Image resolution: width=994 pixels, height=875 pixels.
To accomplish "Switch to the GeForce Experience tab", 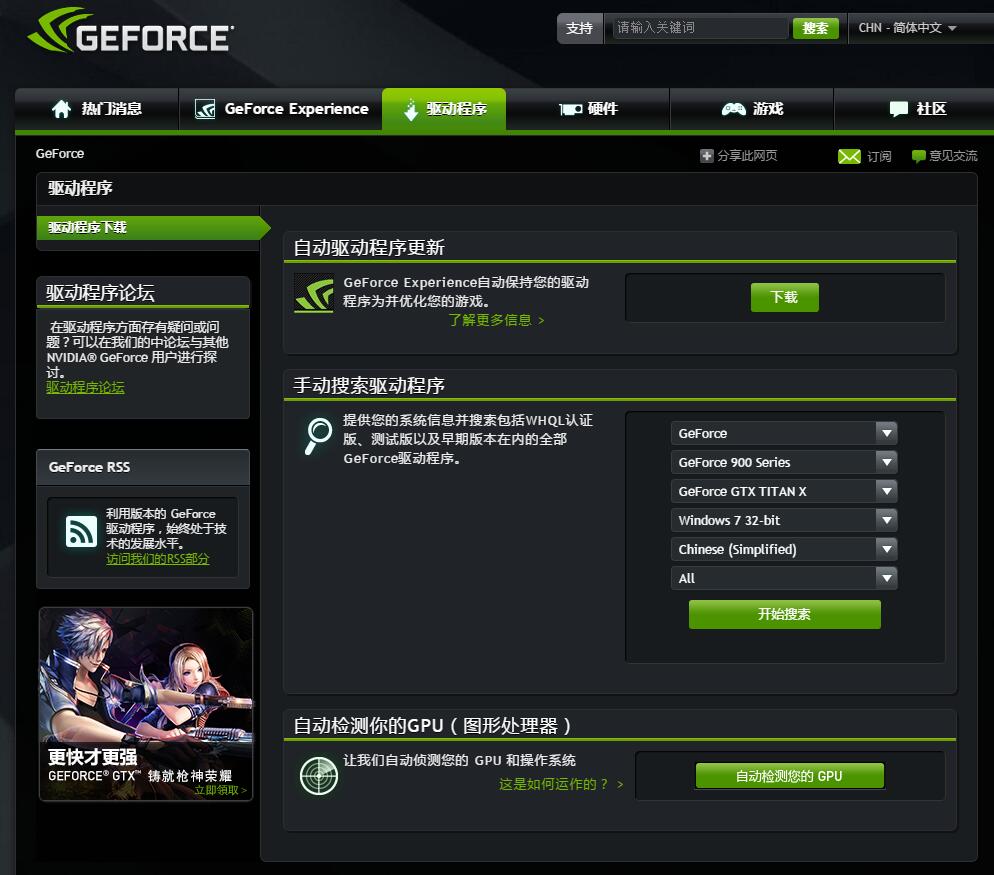I will (281, 109).
